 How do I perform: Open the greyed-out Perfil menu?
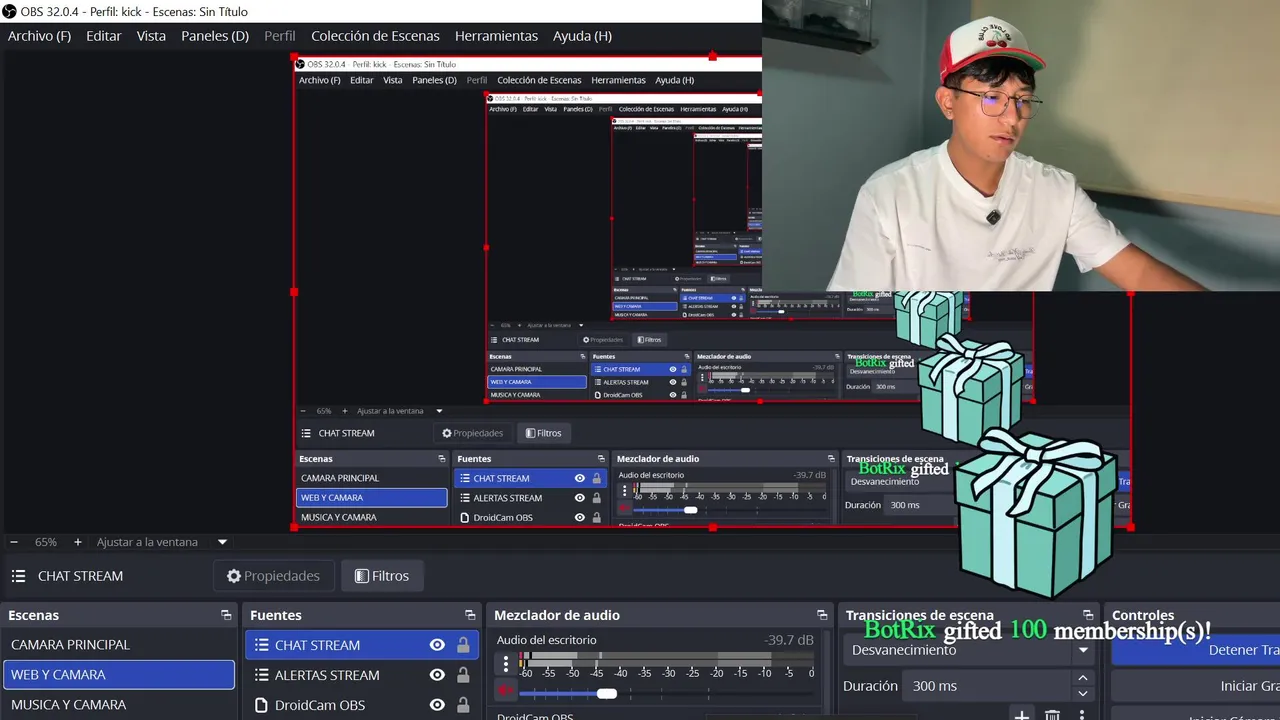point(280,36)
